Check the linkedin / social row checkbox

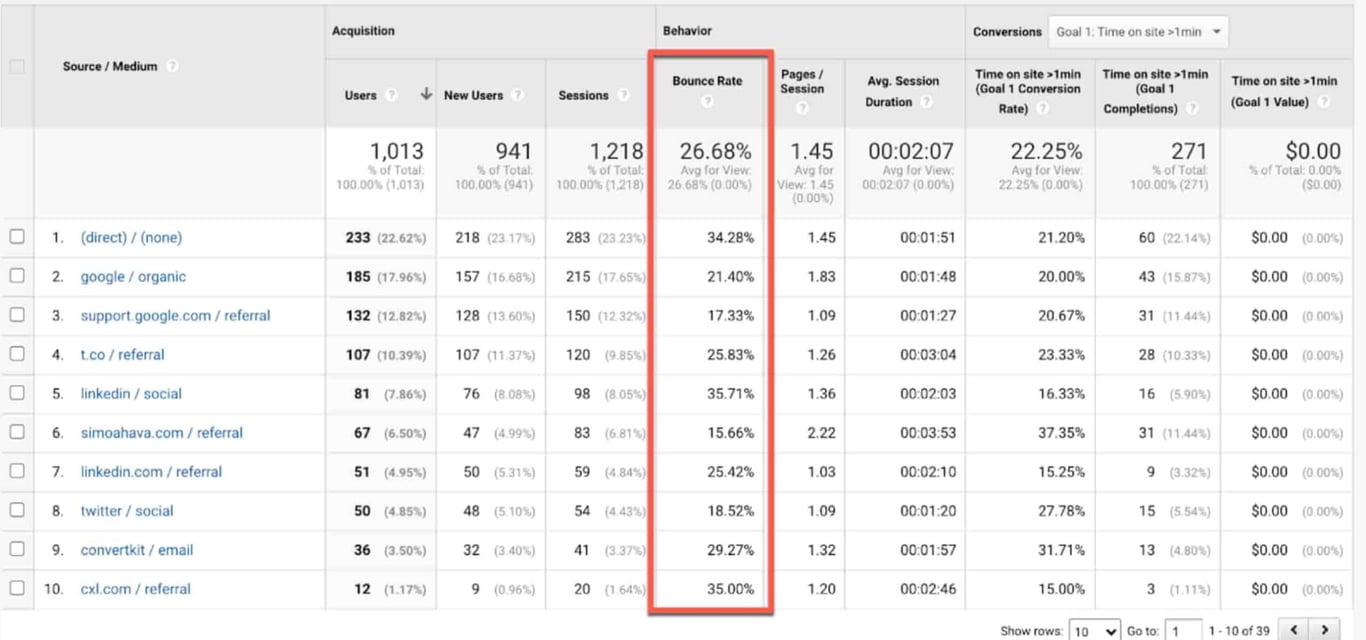coord(16,393)
